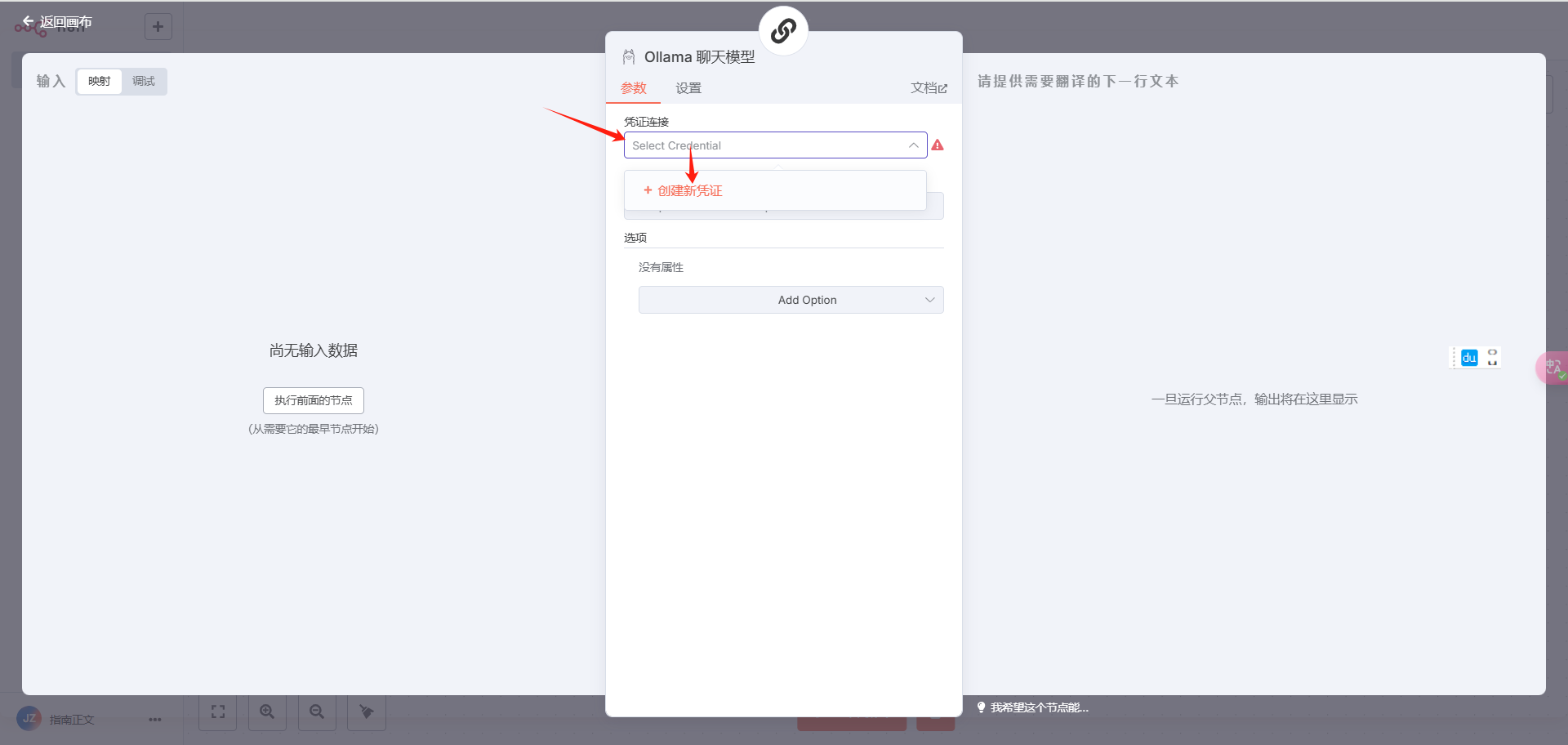Image resolution: width=1568 pixels, height=745 pixels.
Task: Click the scan frame icon beside the du icon
Action: pyautogui.click(x=1492, y=358)
